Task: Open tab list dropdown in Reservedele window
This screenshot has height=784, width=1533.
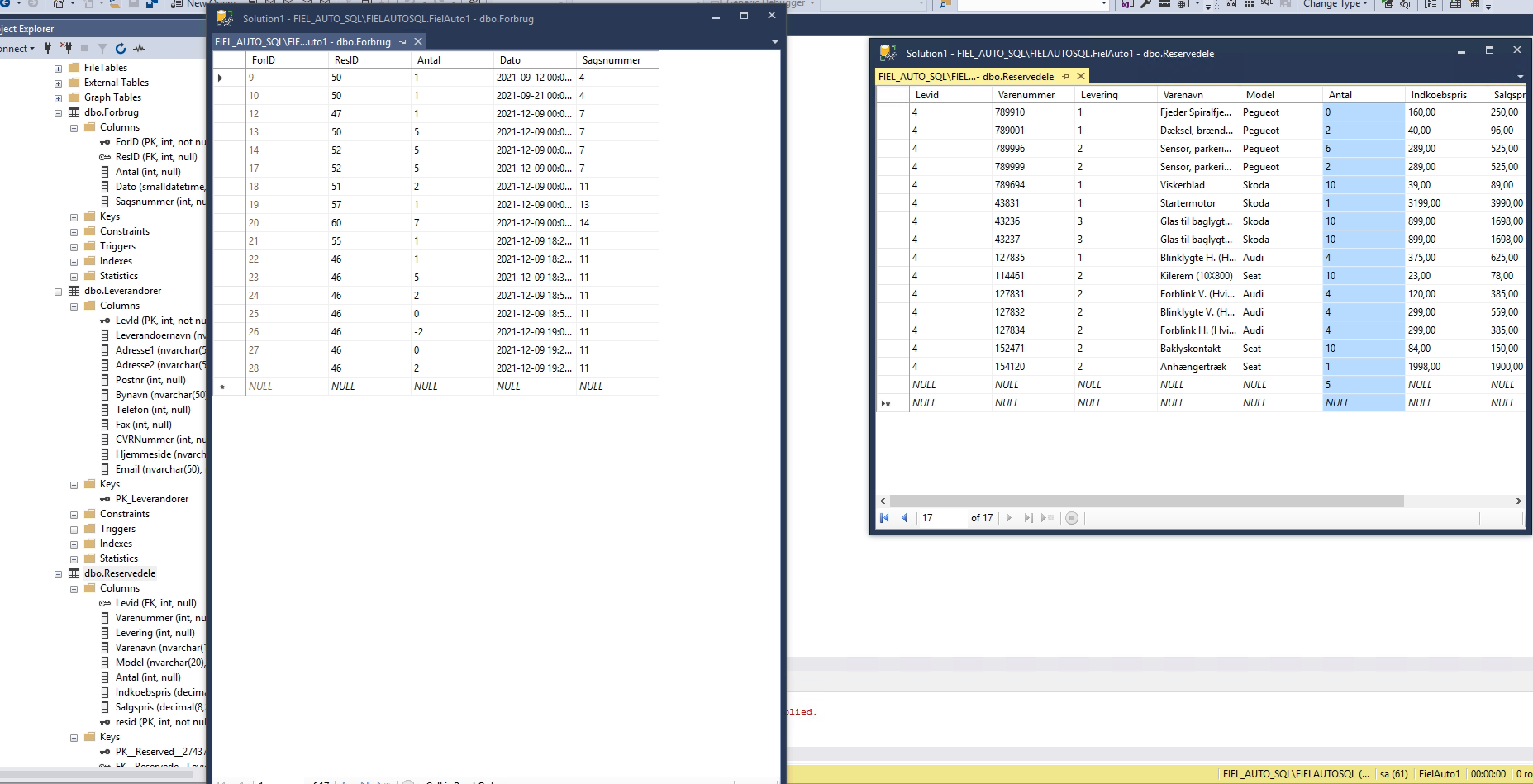Action: click(x=1520, y=77)
